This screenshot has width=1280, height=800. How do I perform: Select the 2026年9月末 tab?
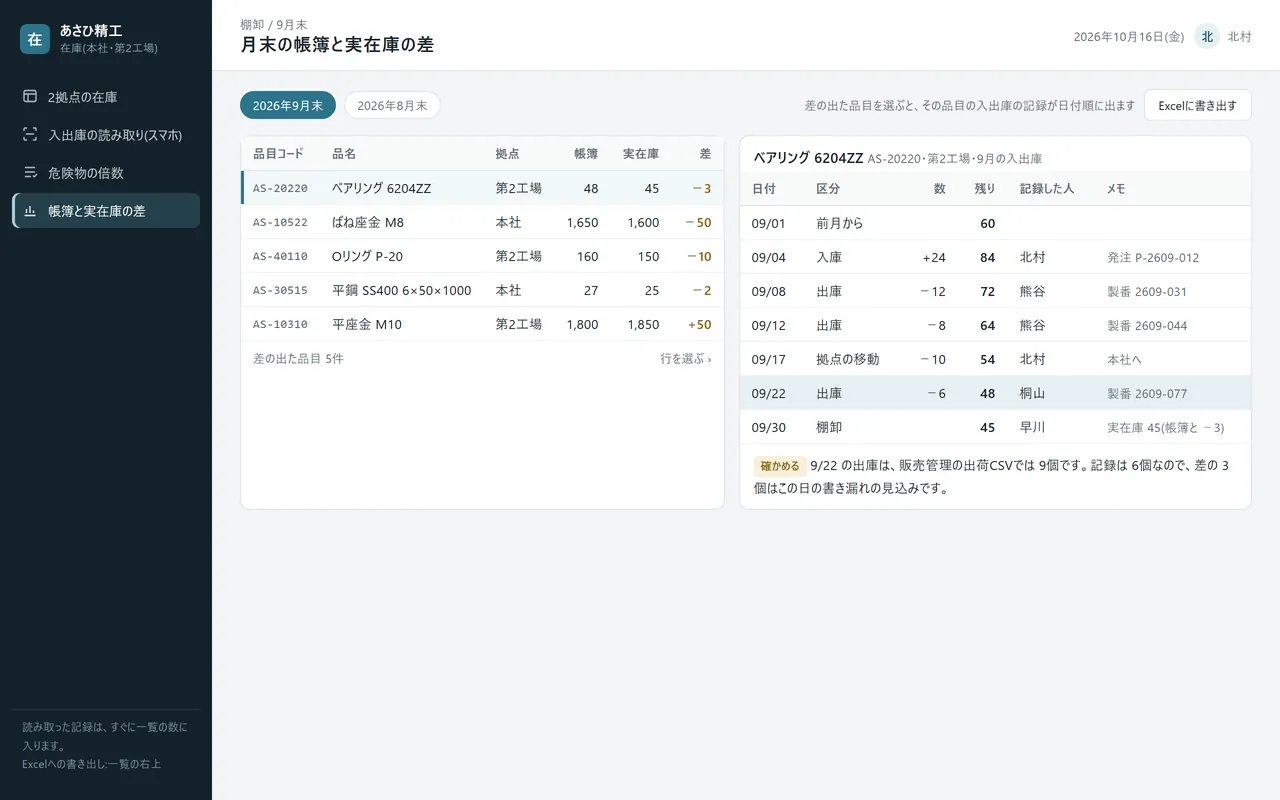pos(288,105)
